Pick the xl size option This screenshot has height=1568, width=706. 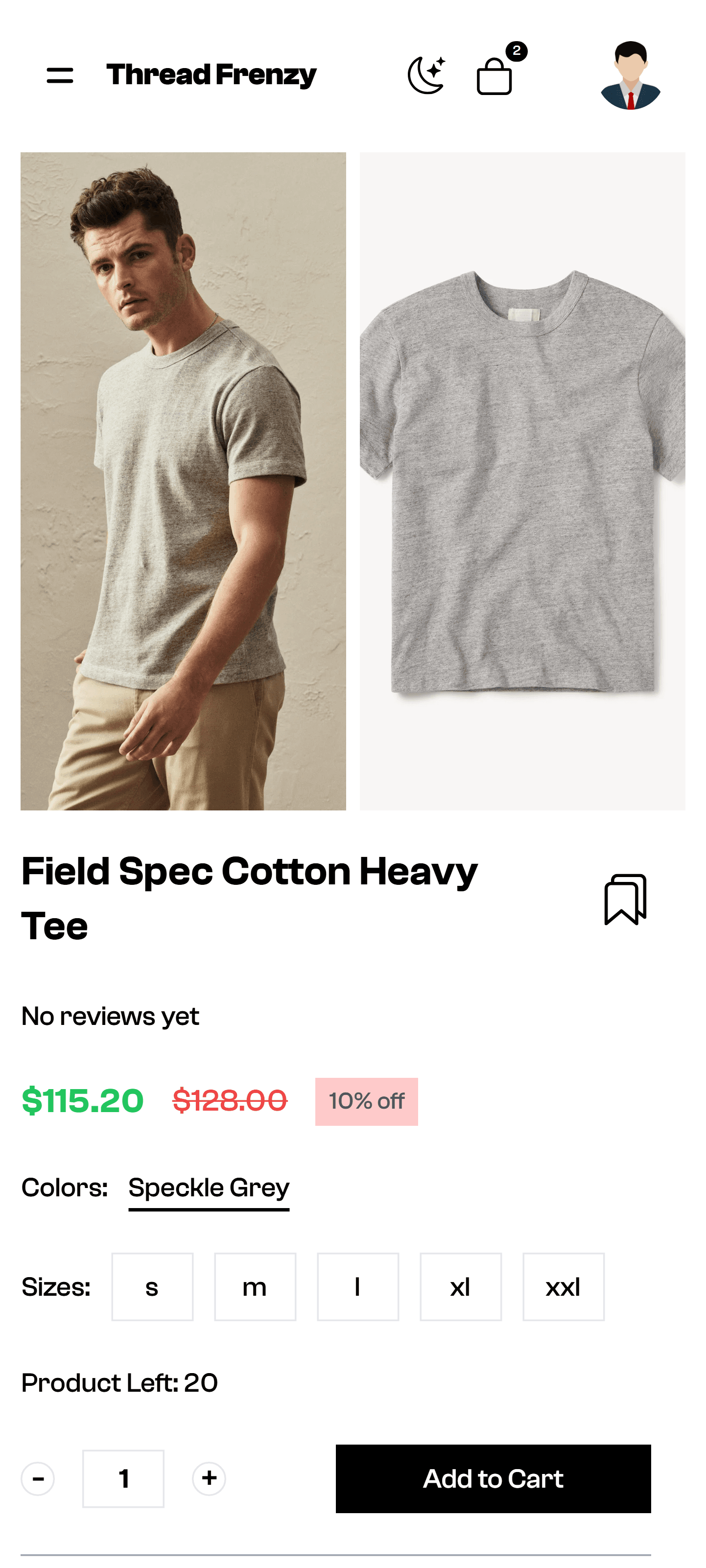461,1287
